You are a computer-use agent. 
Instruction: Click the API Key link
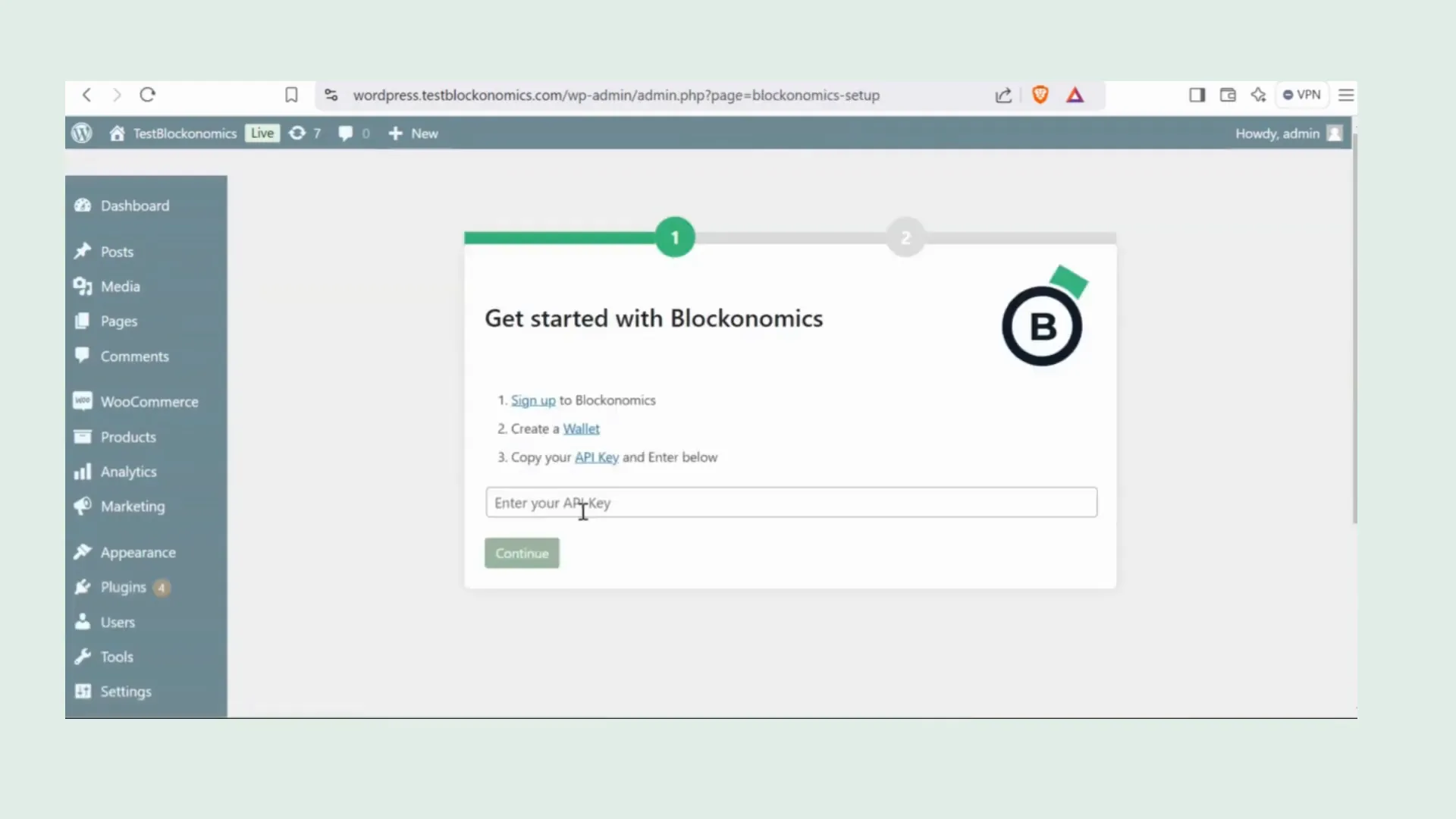[597, 457]
